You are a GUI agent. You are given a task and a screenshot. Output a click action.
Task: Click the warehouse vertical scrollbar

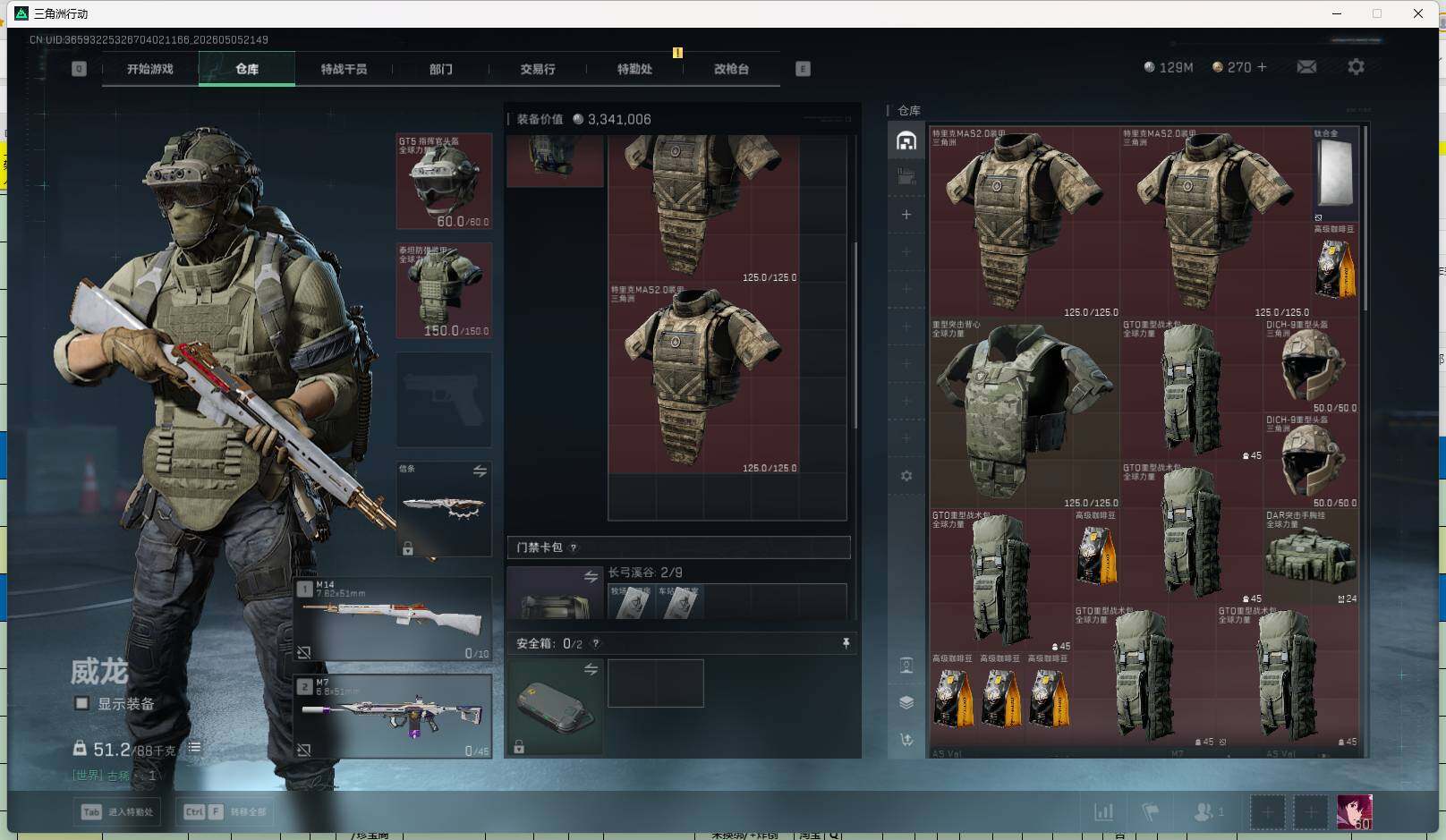tap(1365, 219)
